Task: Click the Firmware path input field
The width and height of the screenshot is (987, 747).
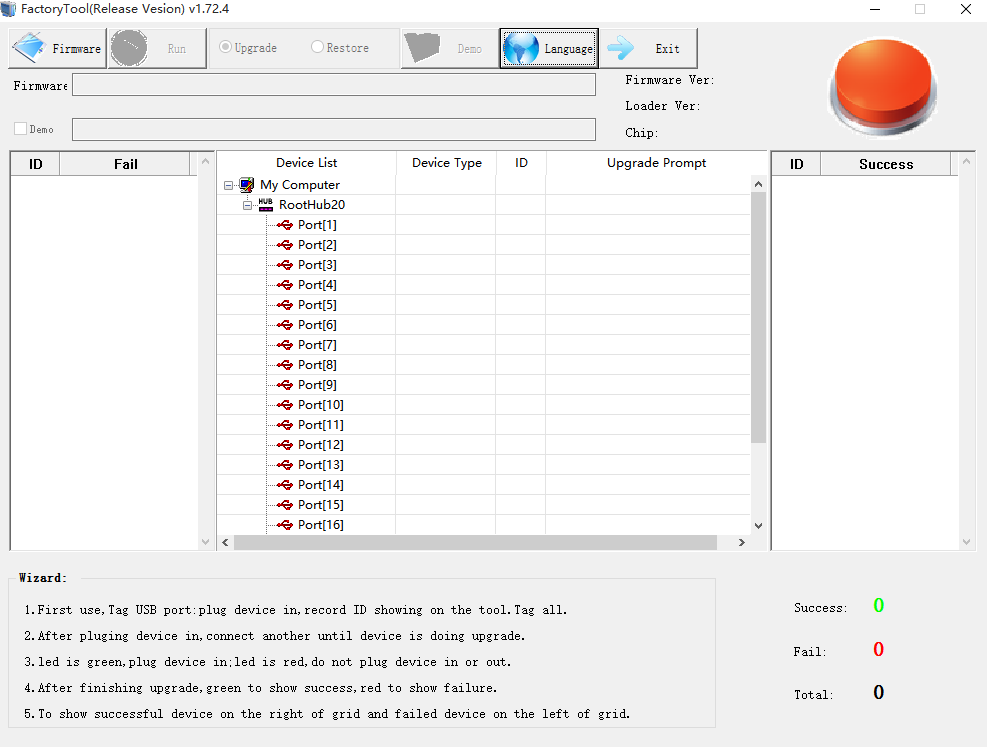Action: pos(334,85)
